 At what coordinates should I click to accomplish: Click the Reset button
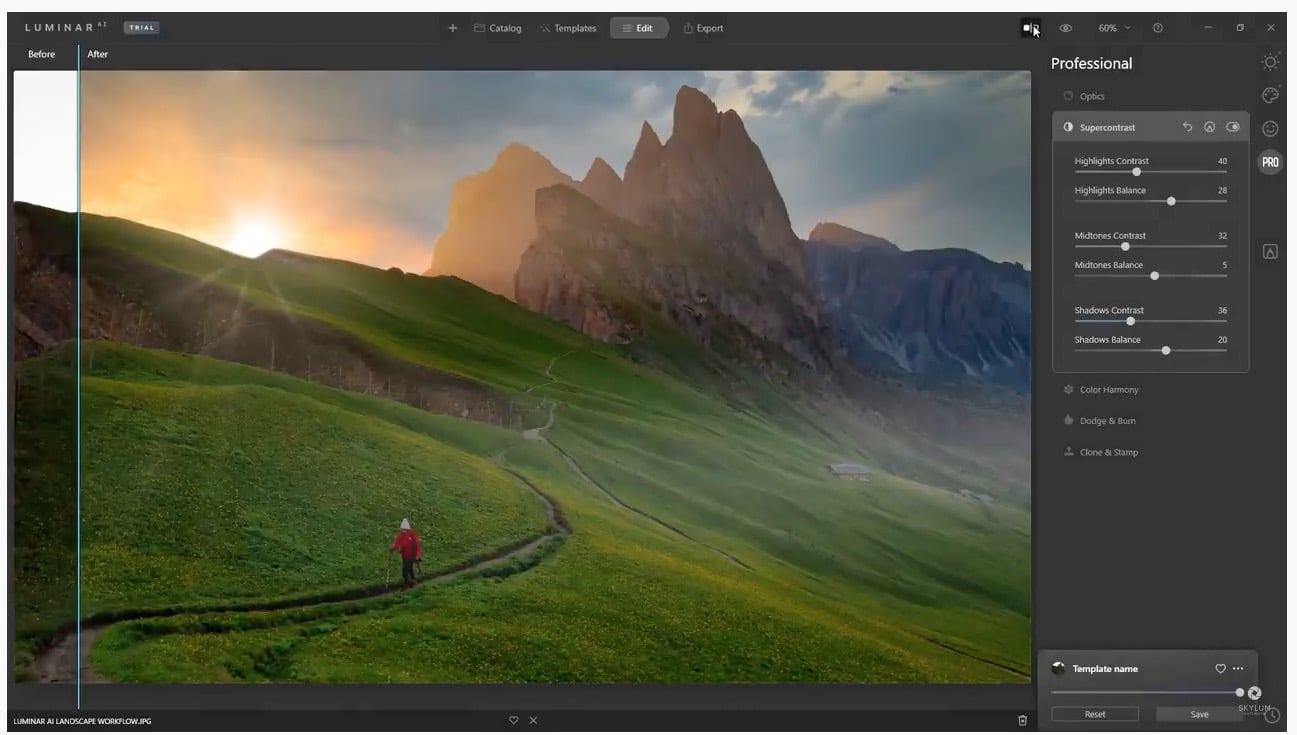[1094, 714]
